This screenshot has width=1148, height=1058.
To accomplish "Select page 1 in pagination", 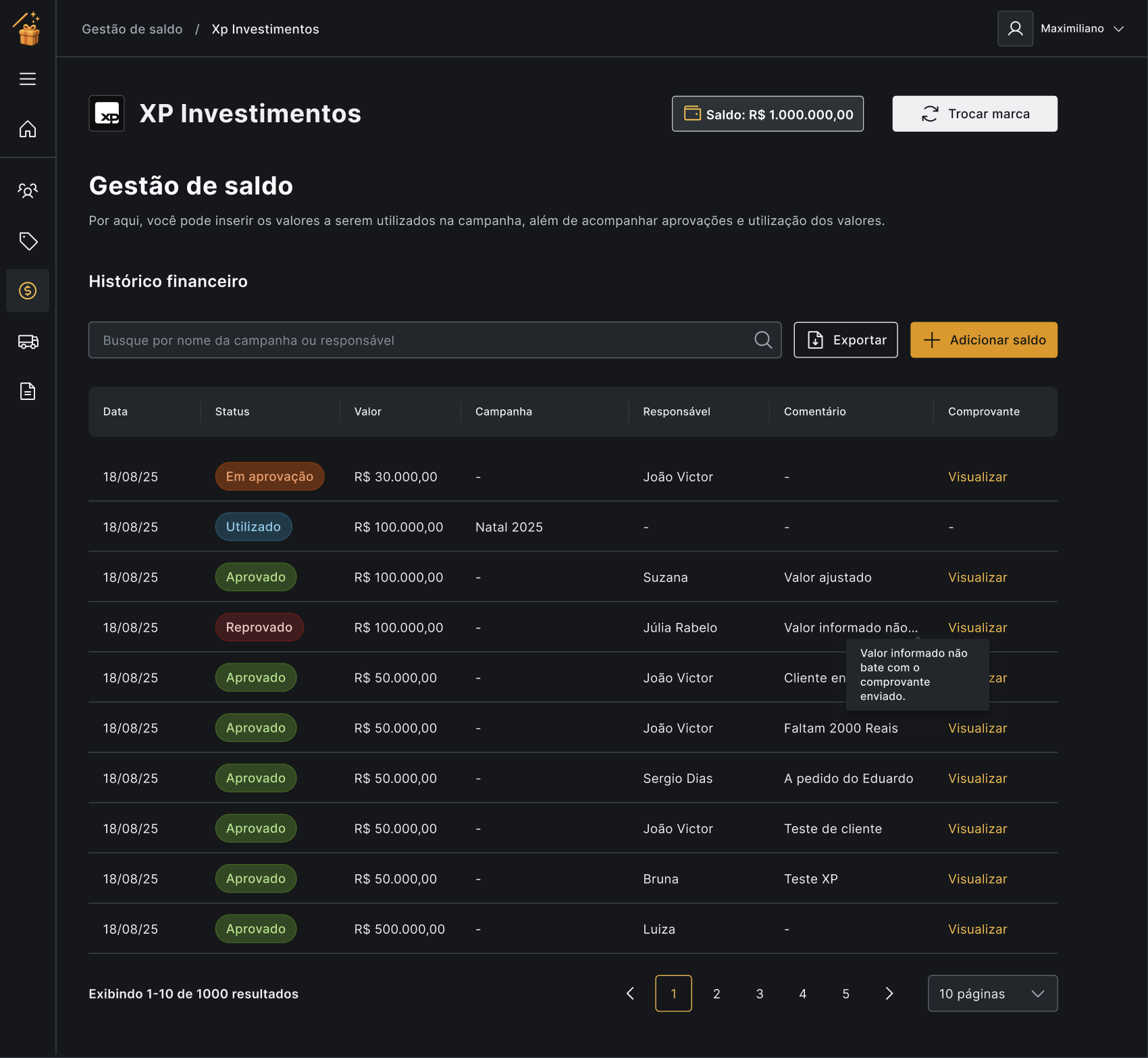I will [673, 993].
